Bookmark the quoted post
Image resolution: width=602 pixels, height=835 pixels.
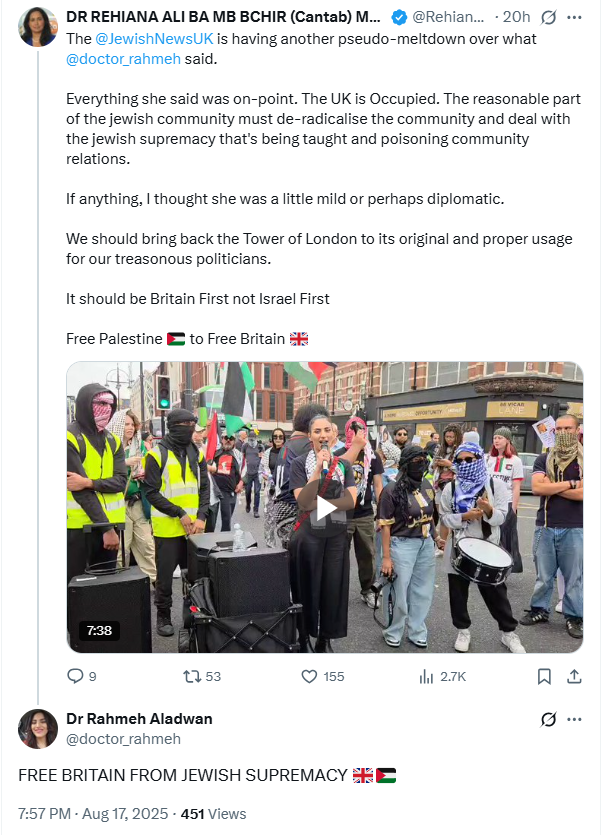pyautogui.click(x=544, y=676)
